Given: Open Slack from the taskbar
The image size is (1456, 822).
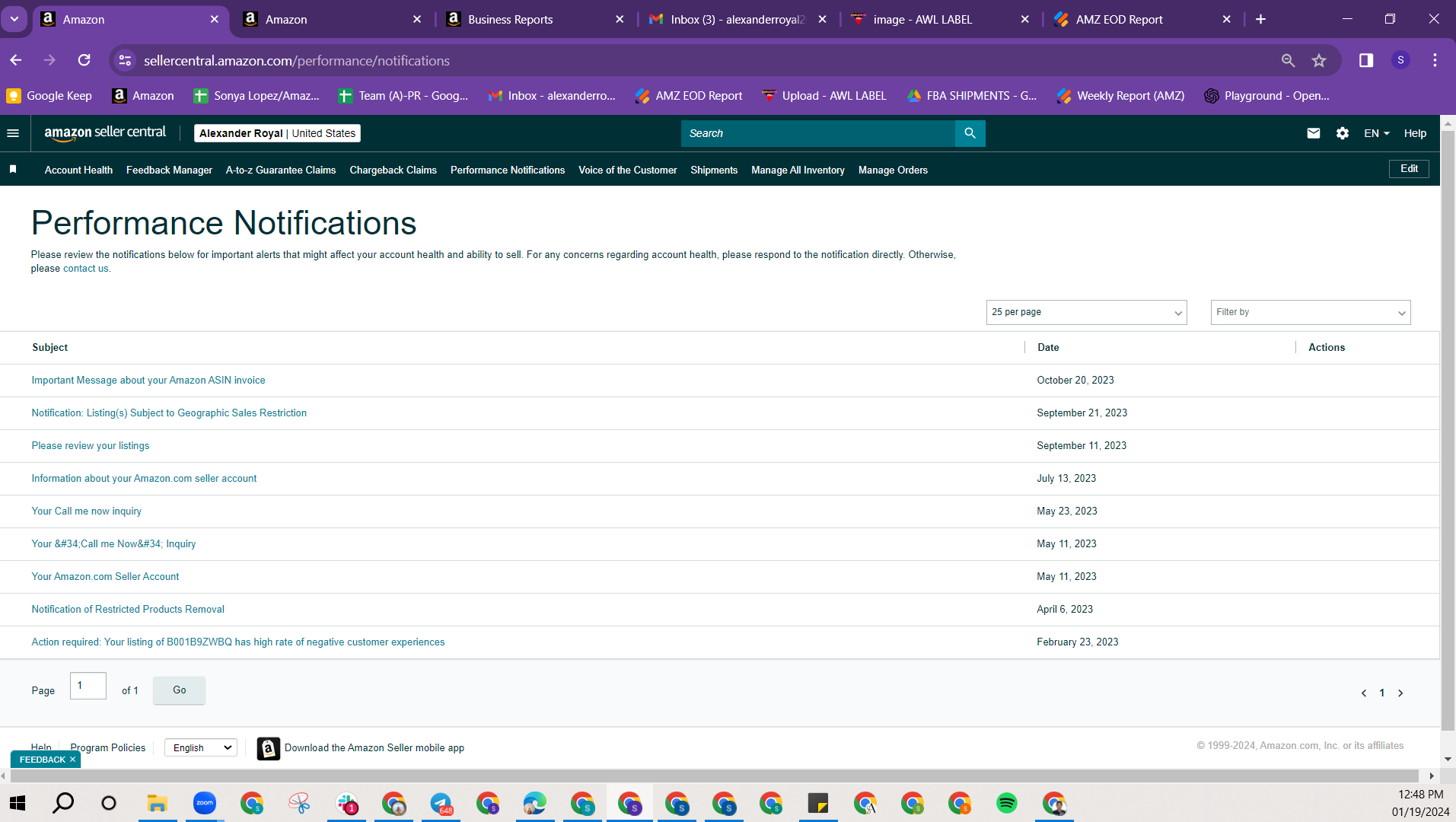Looking at the screenshot, I should [346, 803].
